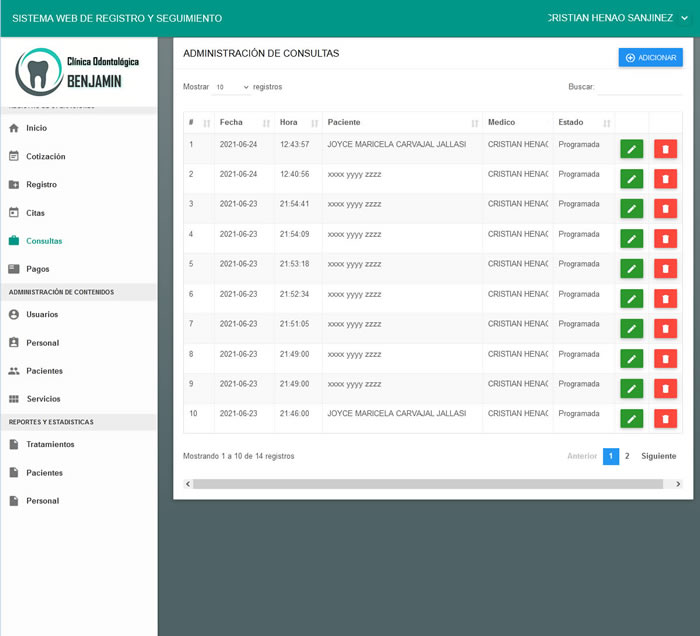Click the Usuarios account icon
This screenshot has width=700, height=636.
(14, 314)
